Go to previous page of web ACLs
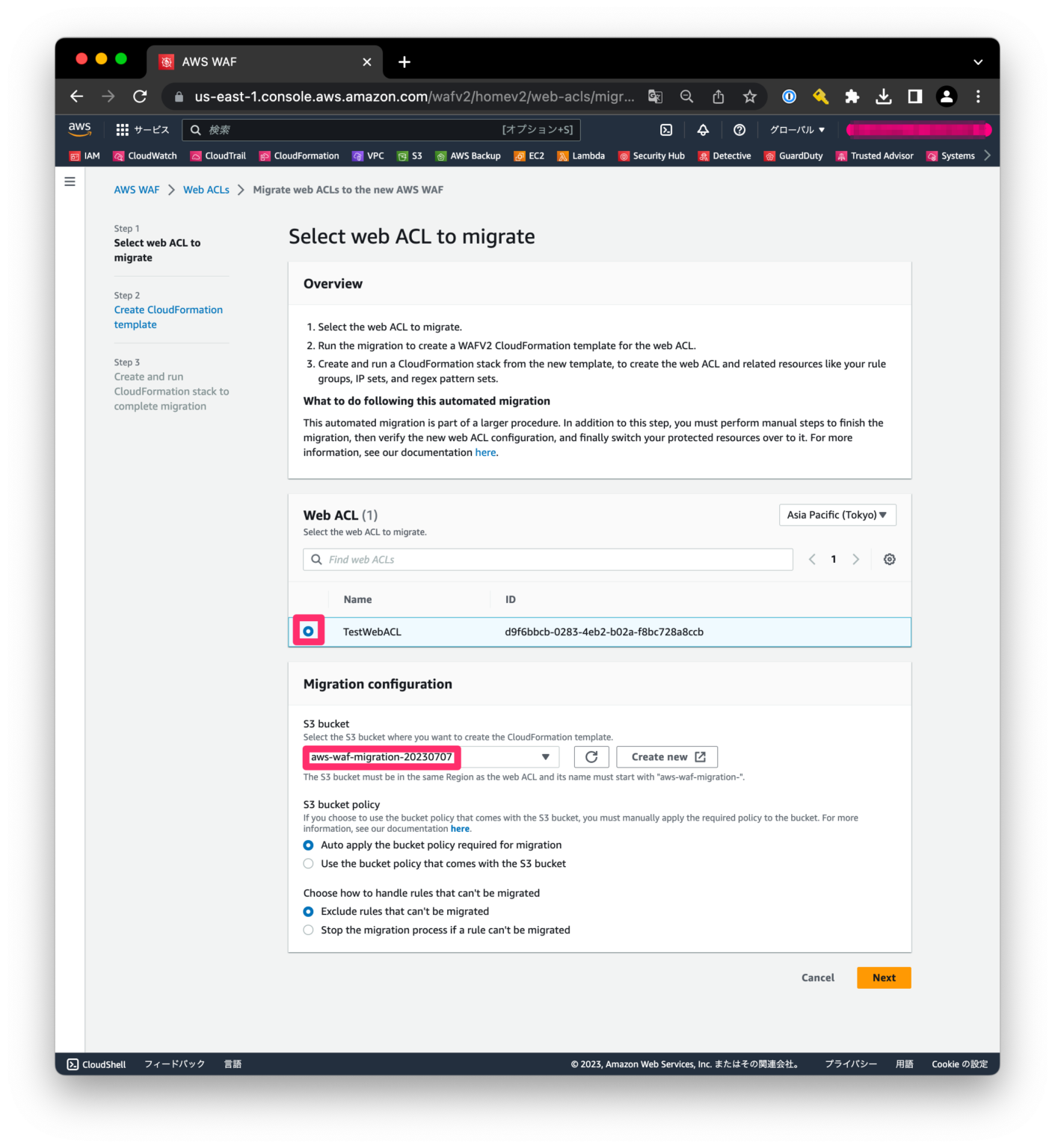This screenshot has width=1055, height=1148. [812, 559]
